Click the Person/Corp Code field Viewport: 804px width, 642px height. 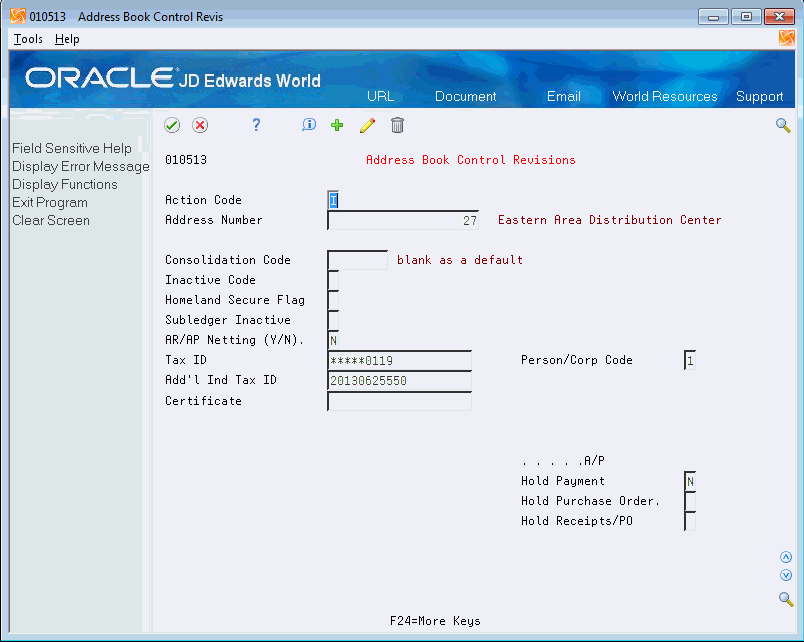tap(690, 360)
